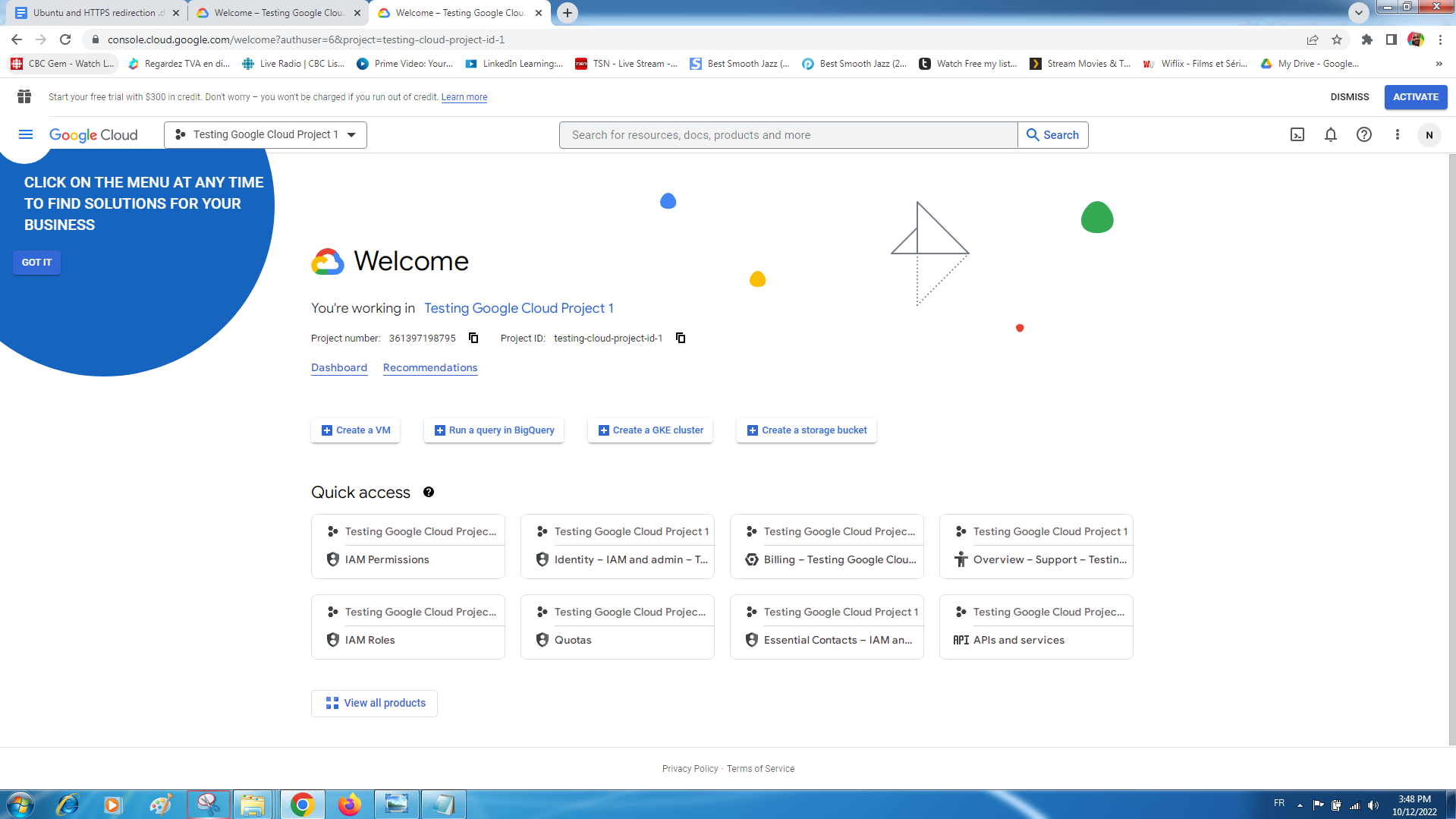The image size is (1456, 819).
Task: Open the Dashboard link
Action: pyautogui.click(x=339, y=367)
